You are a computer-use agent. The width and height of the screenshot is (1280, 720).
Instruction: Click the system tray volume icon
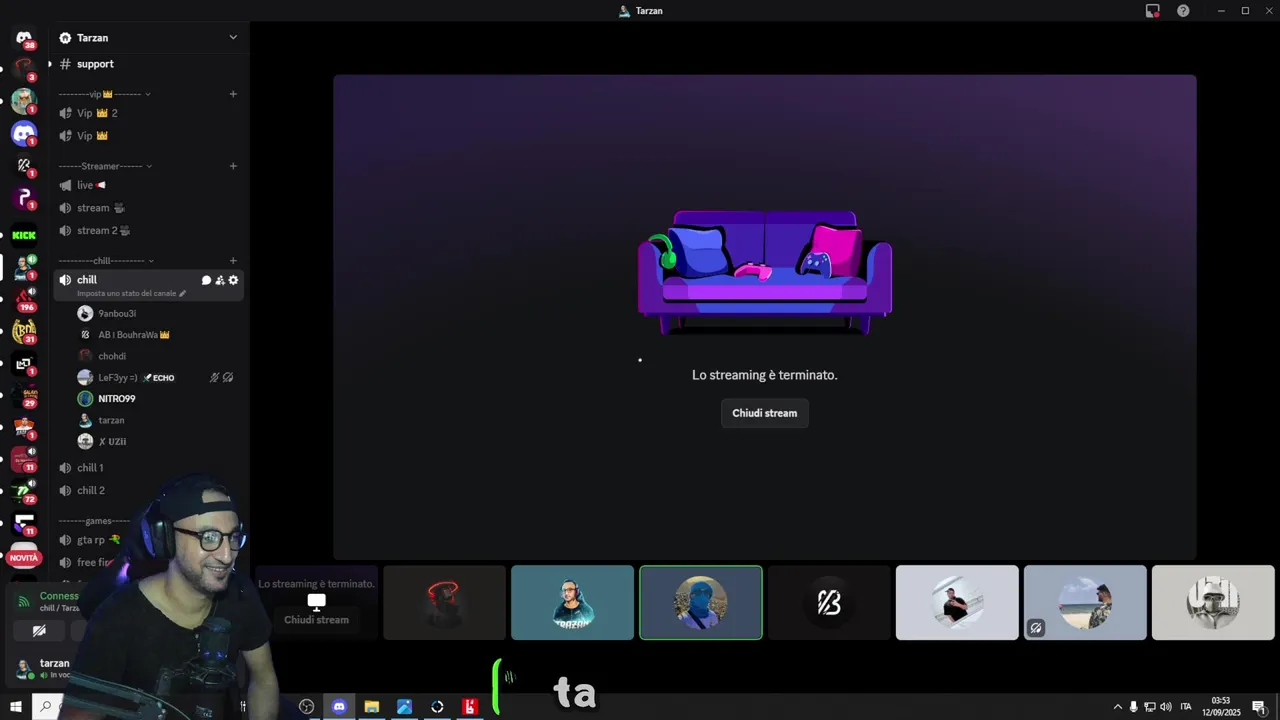pos(1165,707)
